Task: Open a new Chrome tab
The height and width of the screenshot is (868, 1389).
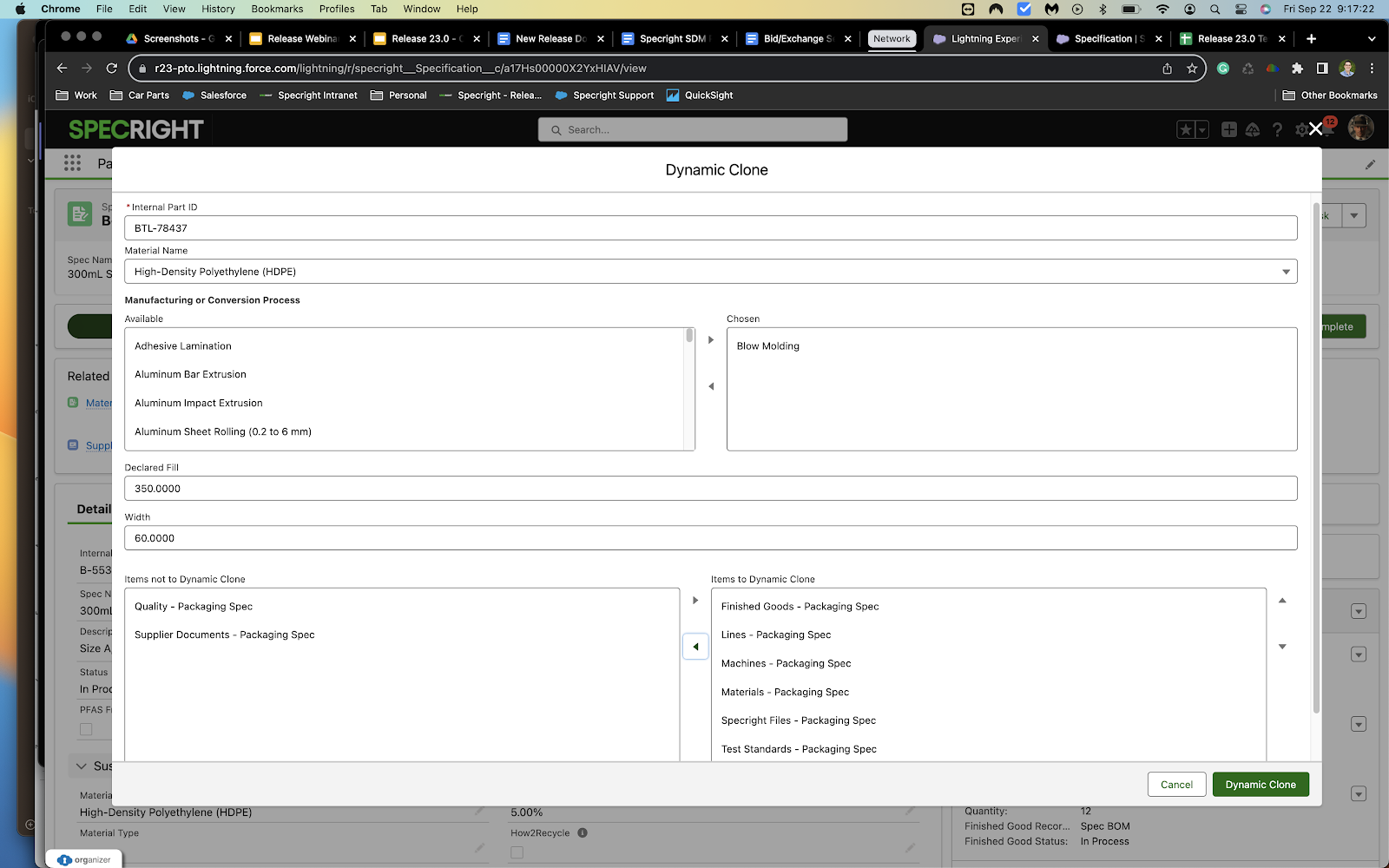Action: [1311, 38]
